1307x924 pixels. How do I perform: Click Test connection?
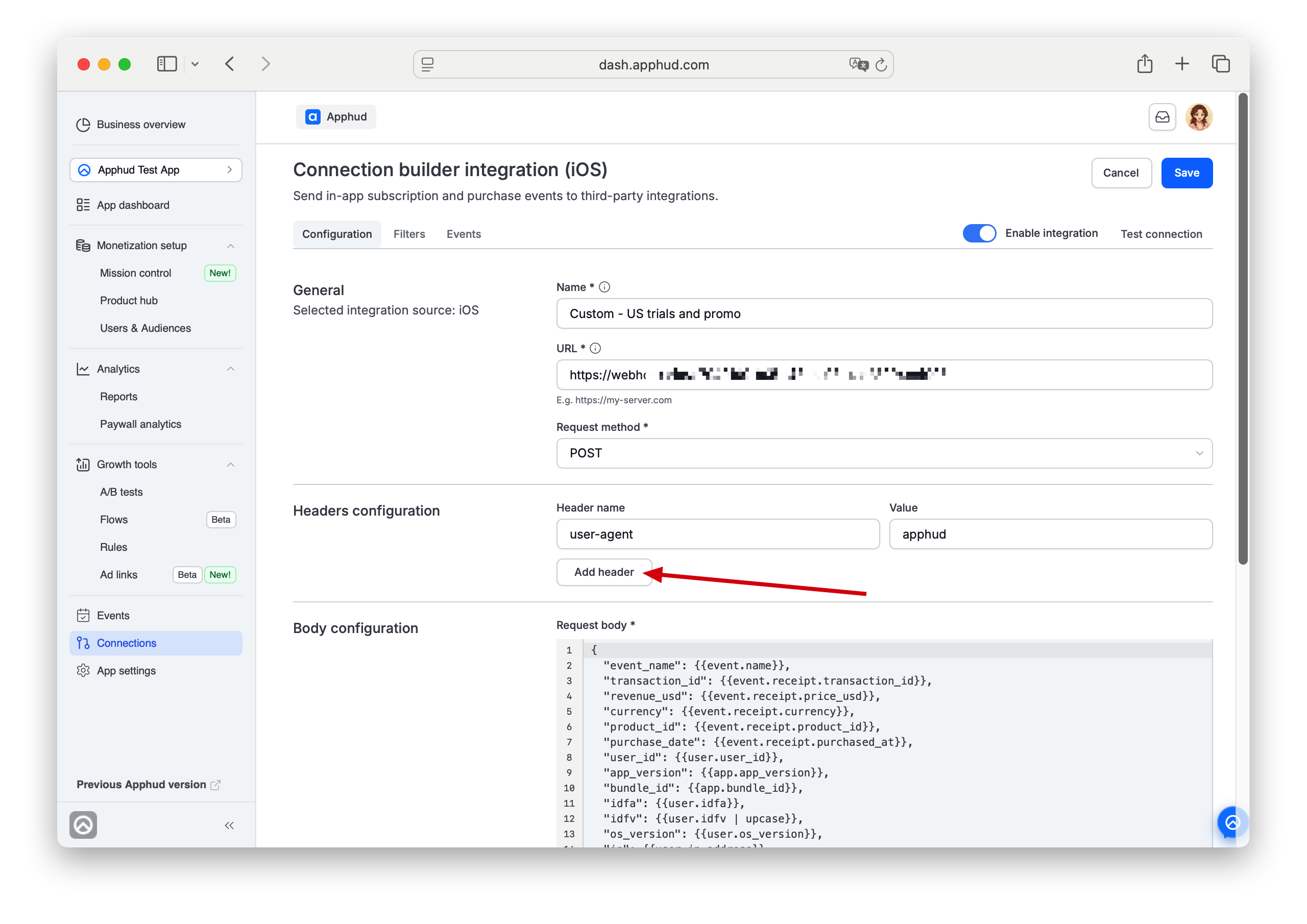pyautogui.click(x=1161, y=234)
